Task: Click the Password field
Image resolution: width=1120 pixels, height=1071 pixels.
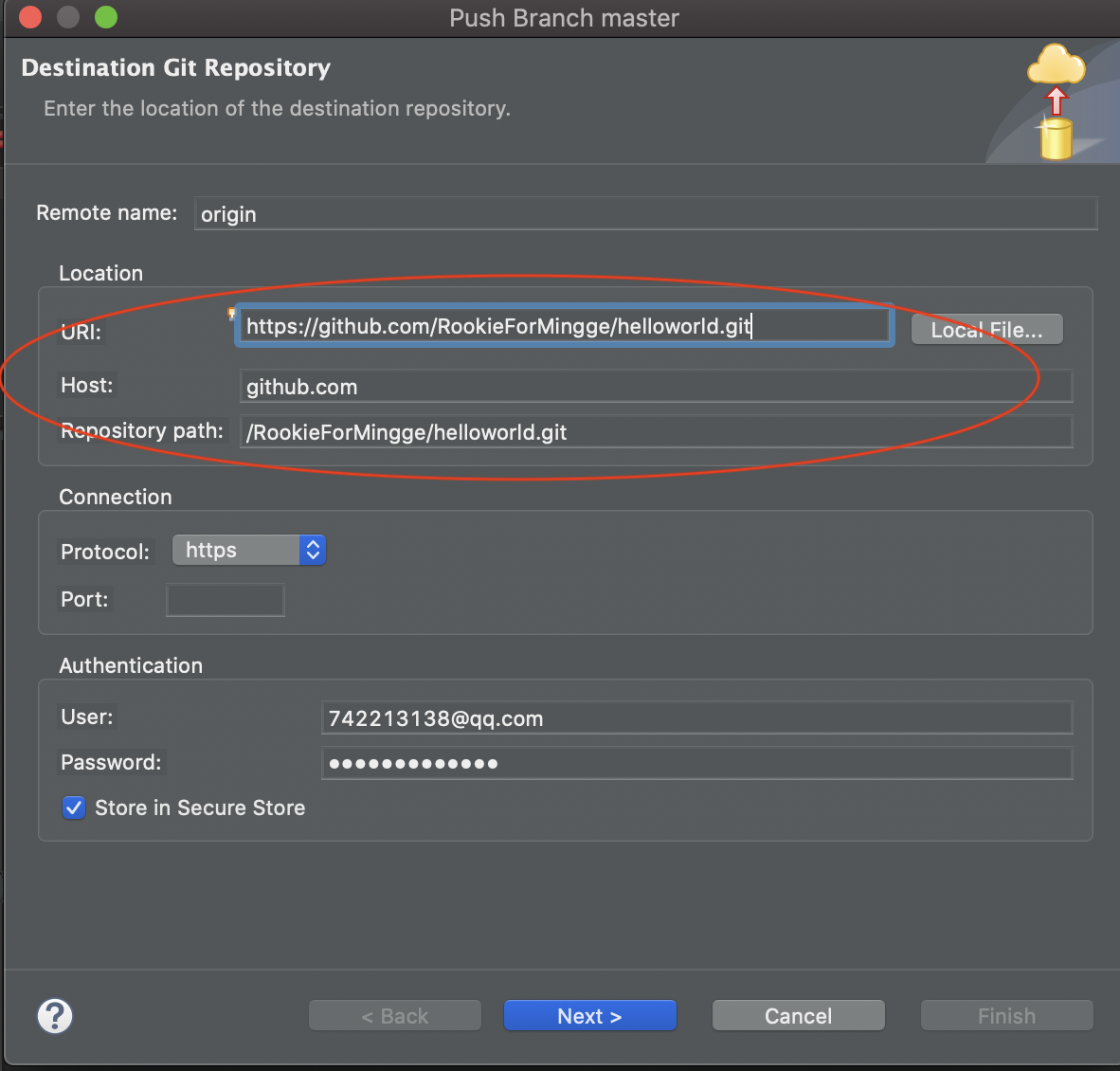Action: [697, 763]
